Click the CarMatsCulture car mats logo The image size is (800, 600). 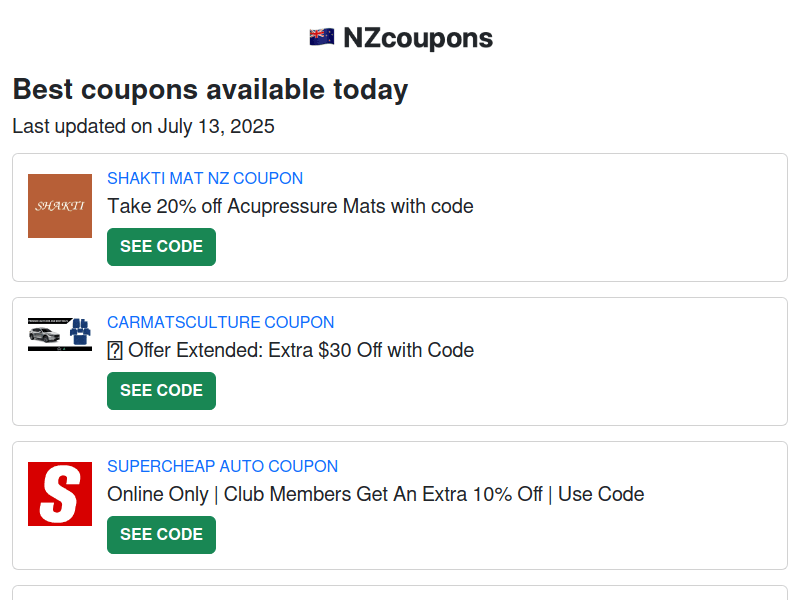59,335
